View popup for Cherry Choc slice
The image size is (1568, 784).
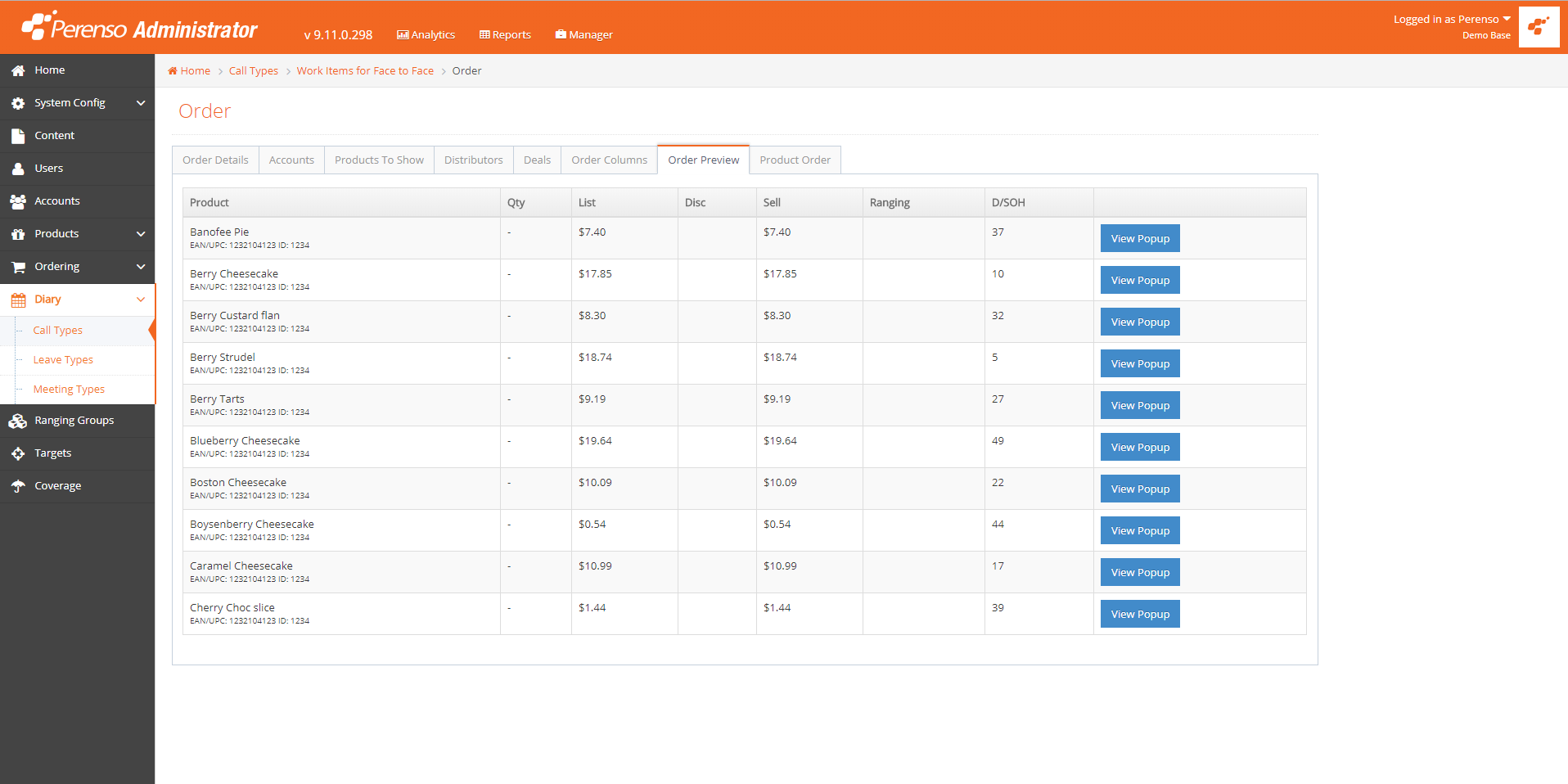coord(1140,614)
